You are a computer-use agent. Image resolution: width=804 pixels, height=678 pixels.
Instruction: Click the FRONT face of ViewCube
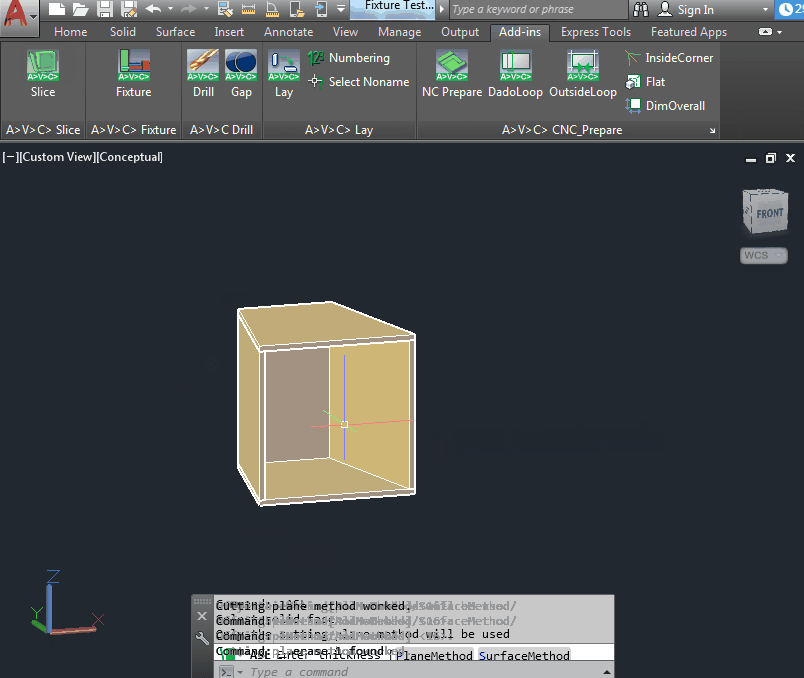coord(770,213)
